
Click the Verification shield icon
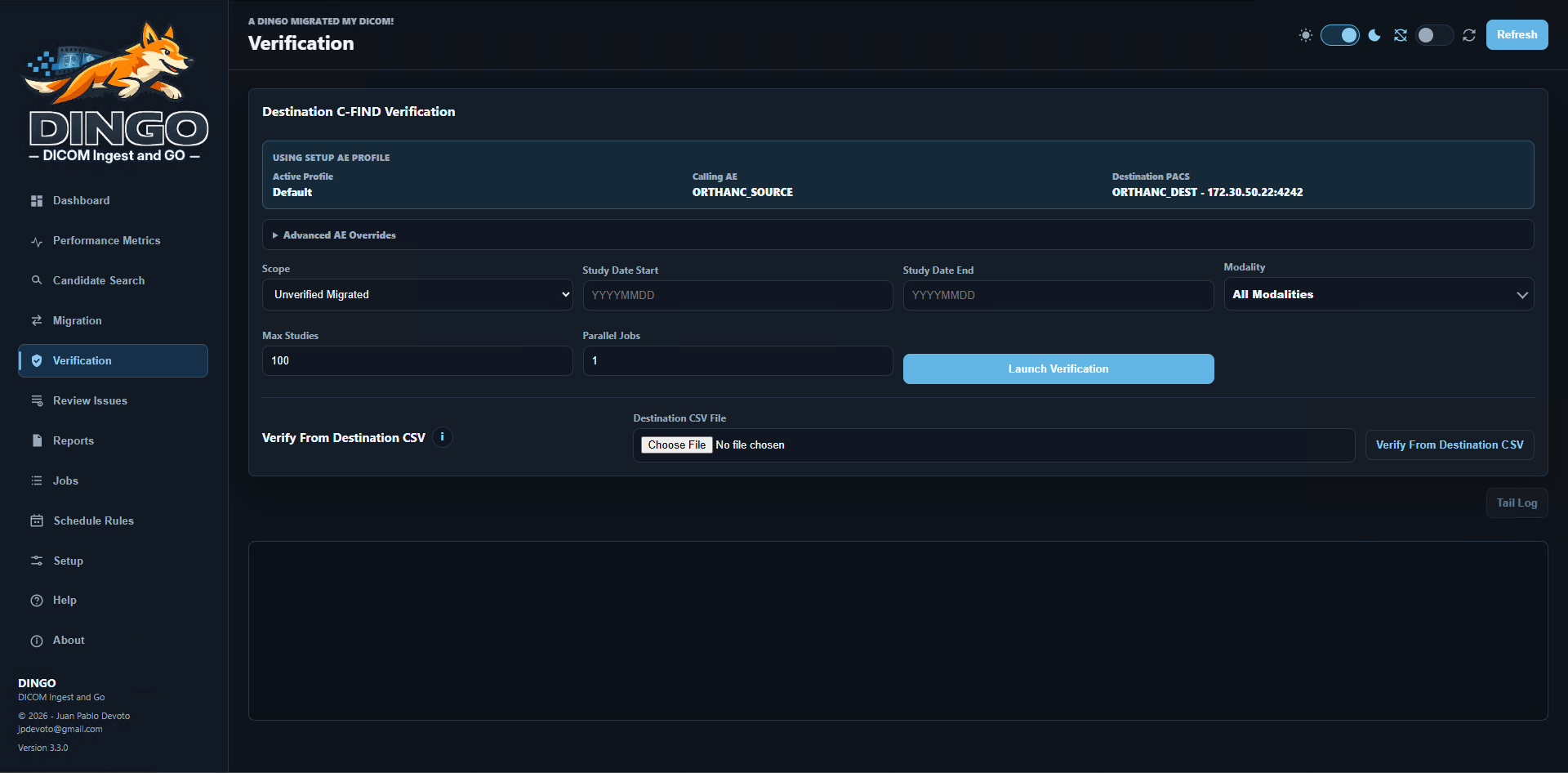pos(37,360)
